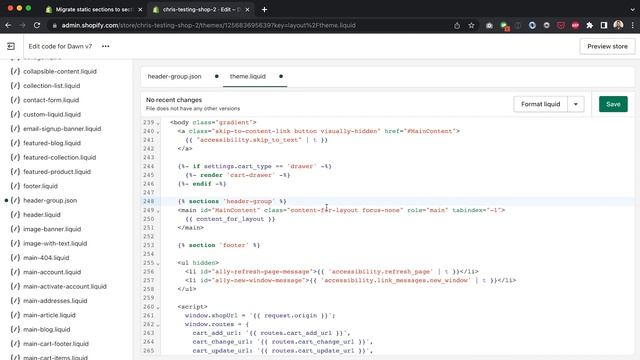This screenshot has width=640, height=360.
Task: Open main-addresses.liquid file
Action: click(x=55, y=301)
